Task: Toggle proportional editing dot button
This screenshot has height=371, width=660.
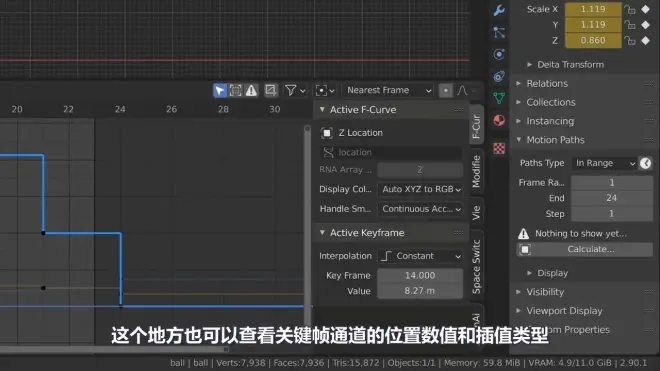Action: click(446, 90)
